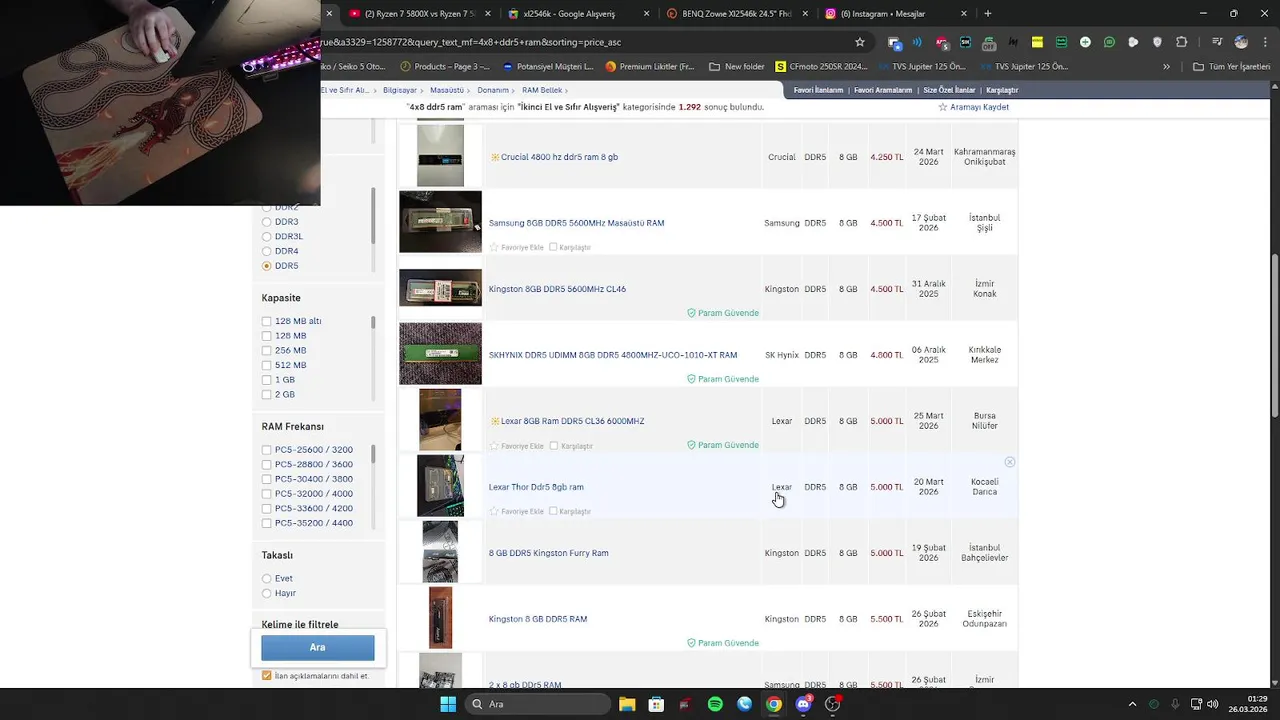This screenshot has height=720, width=1280.
Task: Open 8 GB DDR5 Kingston Furry Ram listing
Action: click(548, 553)
